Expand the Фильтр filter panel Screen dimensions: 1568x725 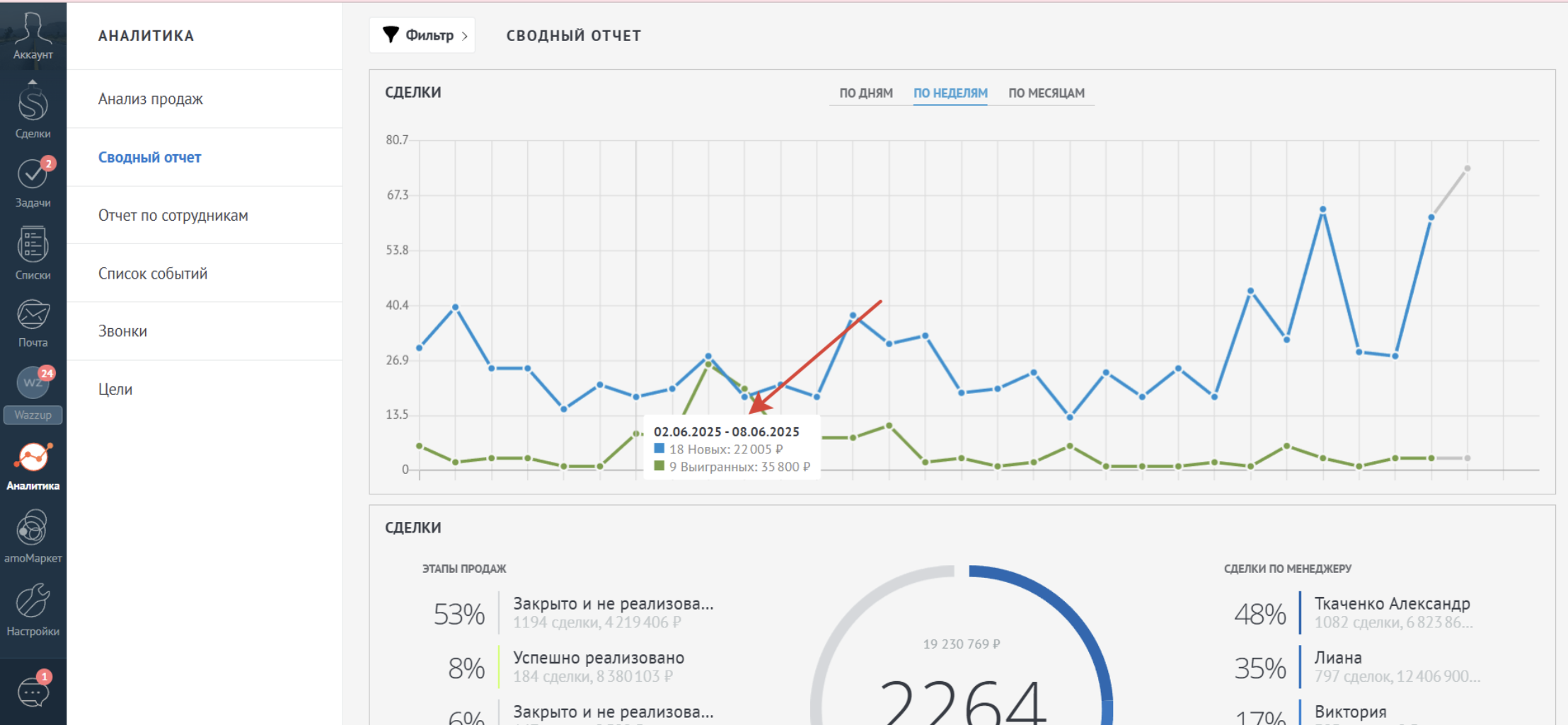tap(422, 35)
